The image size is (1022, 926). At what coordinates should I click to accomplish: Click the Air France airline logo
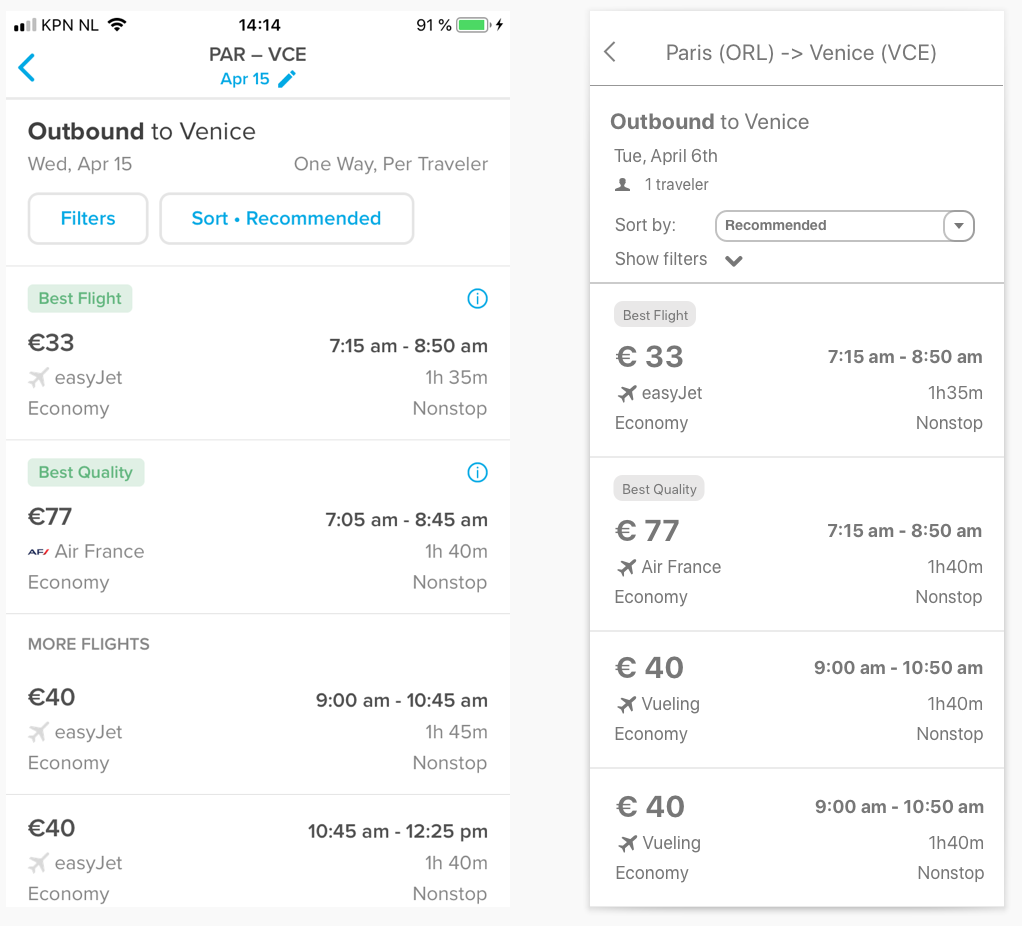(39, 551)
